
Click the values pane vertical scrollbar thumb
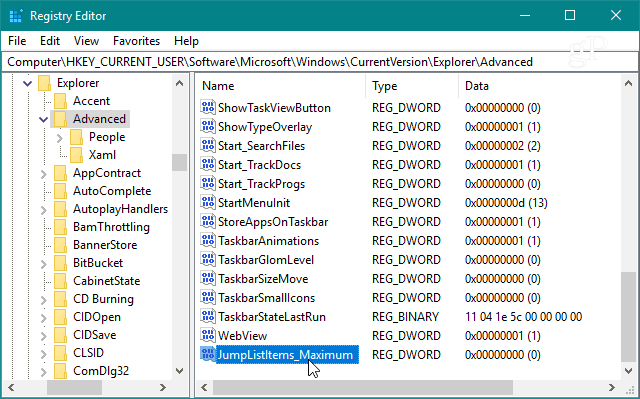tap(628, 317)
